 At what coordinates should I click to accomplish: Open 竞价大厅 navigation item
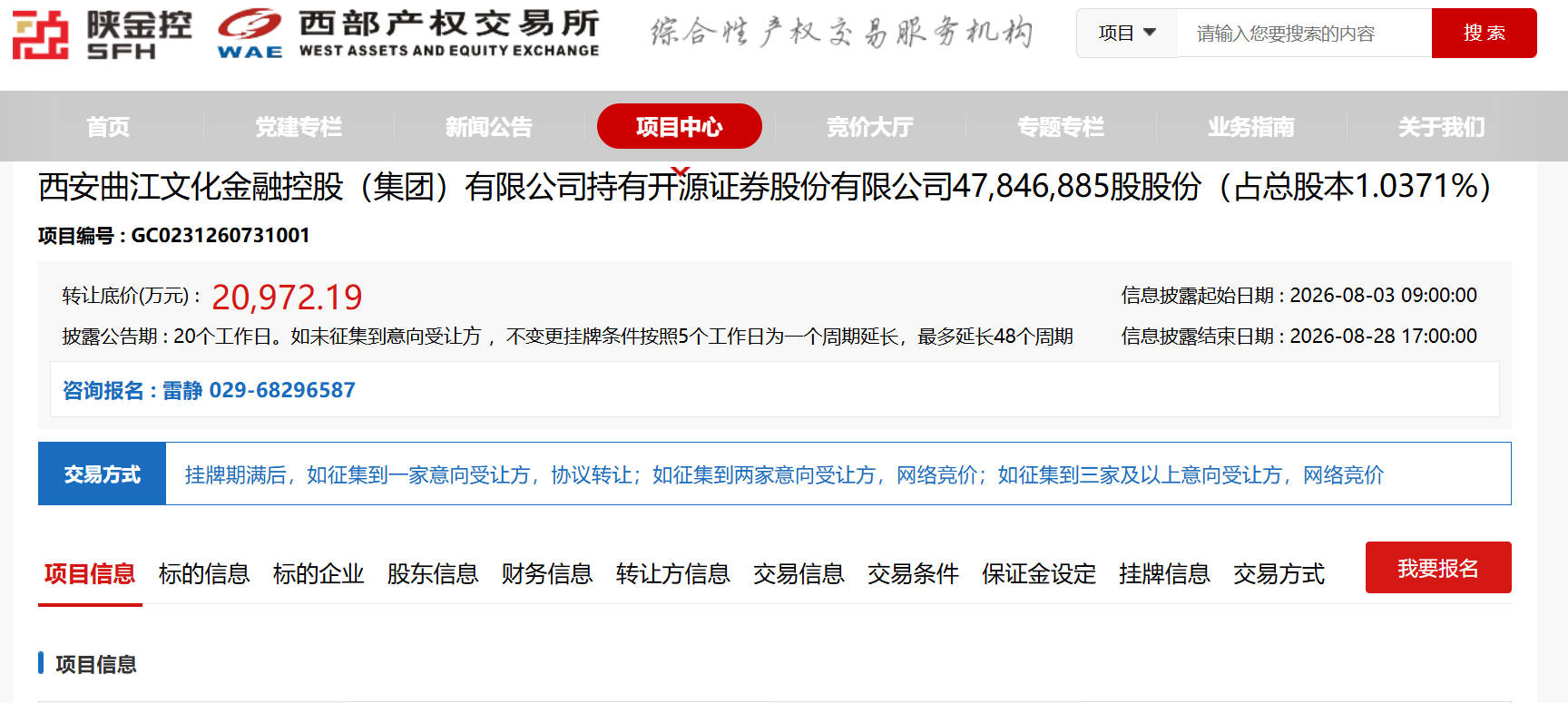[x=870, y=127]
